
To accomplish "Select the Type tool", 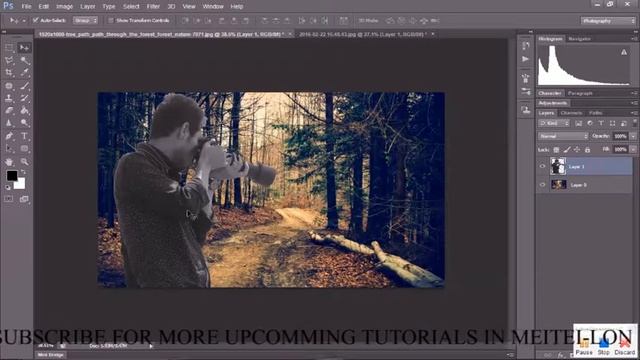I will [24, 136].
